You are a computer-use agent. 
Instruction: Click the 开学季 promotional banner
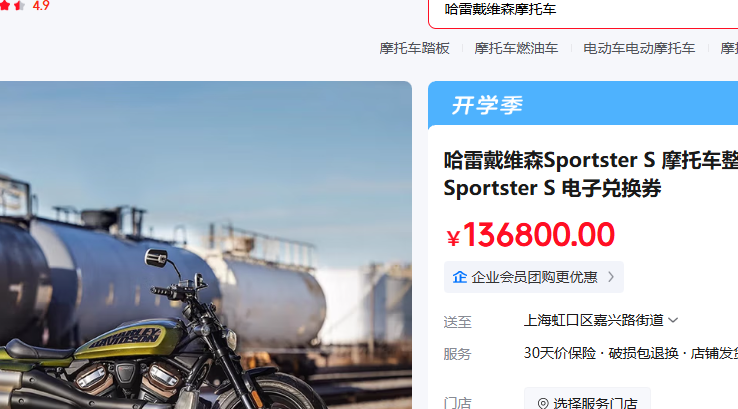tap(583, 104)
